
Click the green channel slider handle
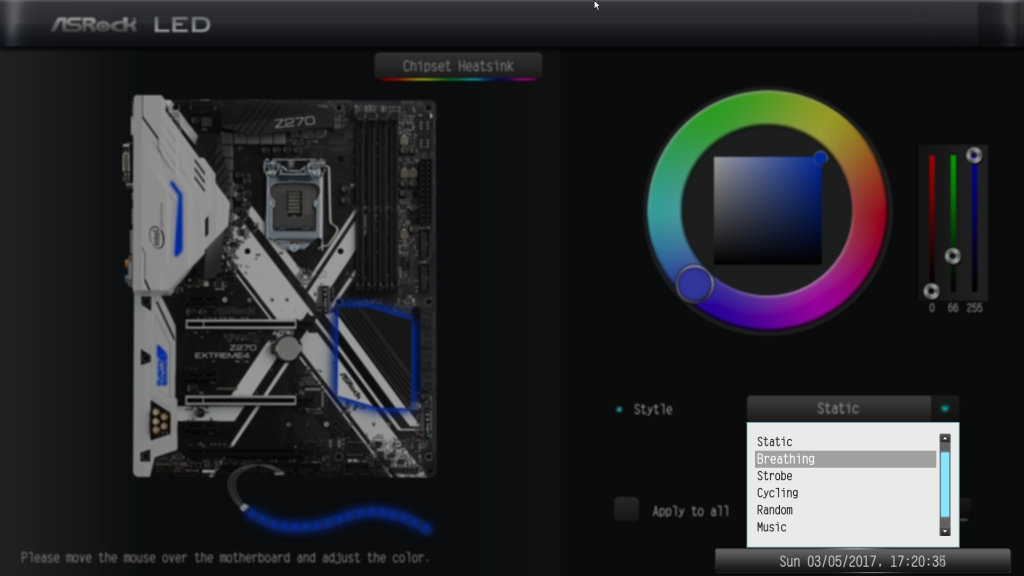[953, 256]
